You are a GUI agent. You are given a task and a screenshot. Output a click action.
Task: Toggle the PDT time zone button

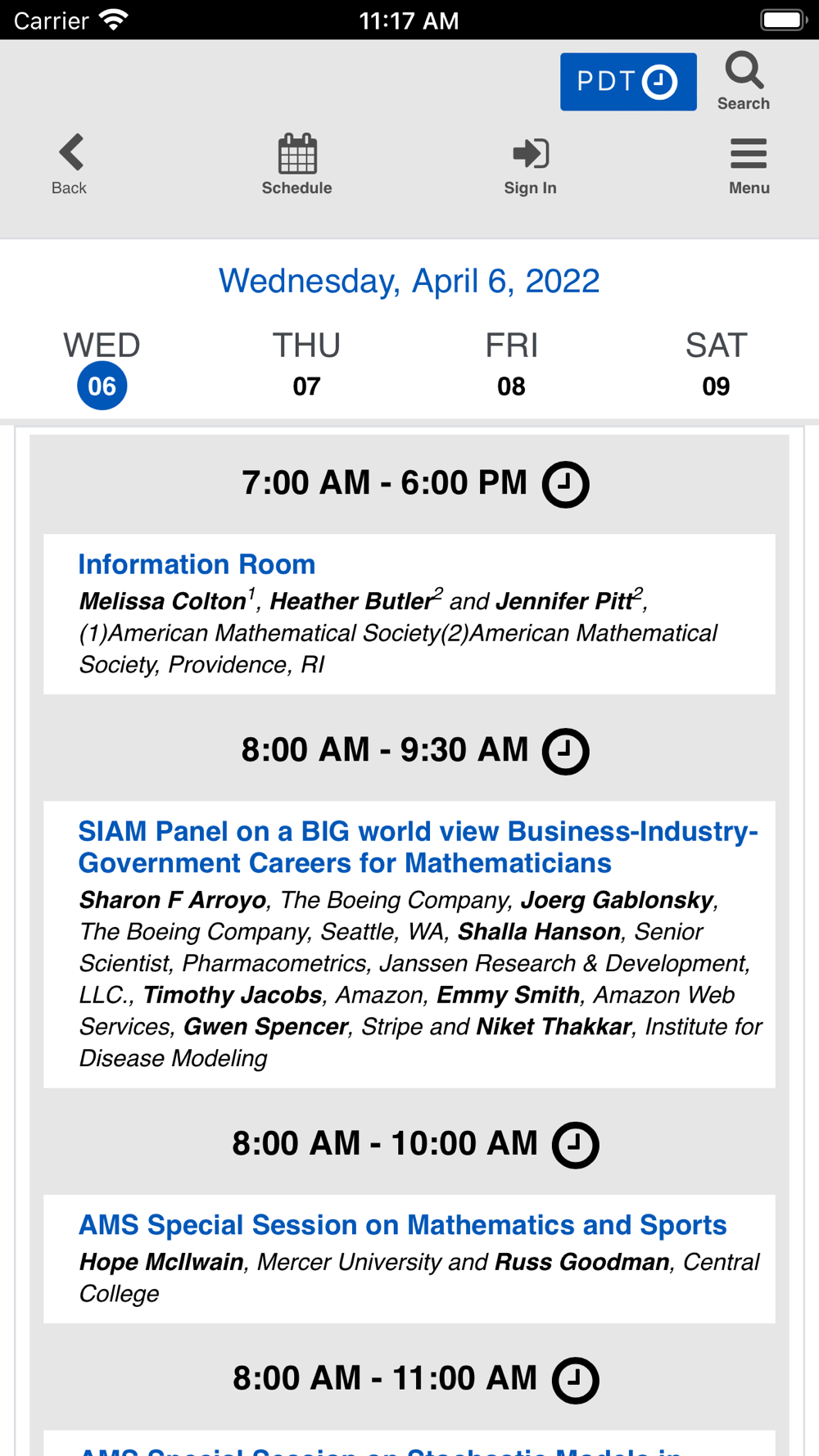(x=628, y=82)
